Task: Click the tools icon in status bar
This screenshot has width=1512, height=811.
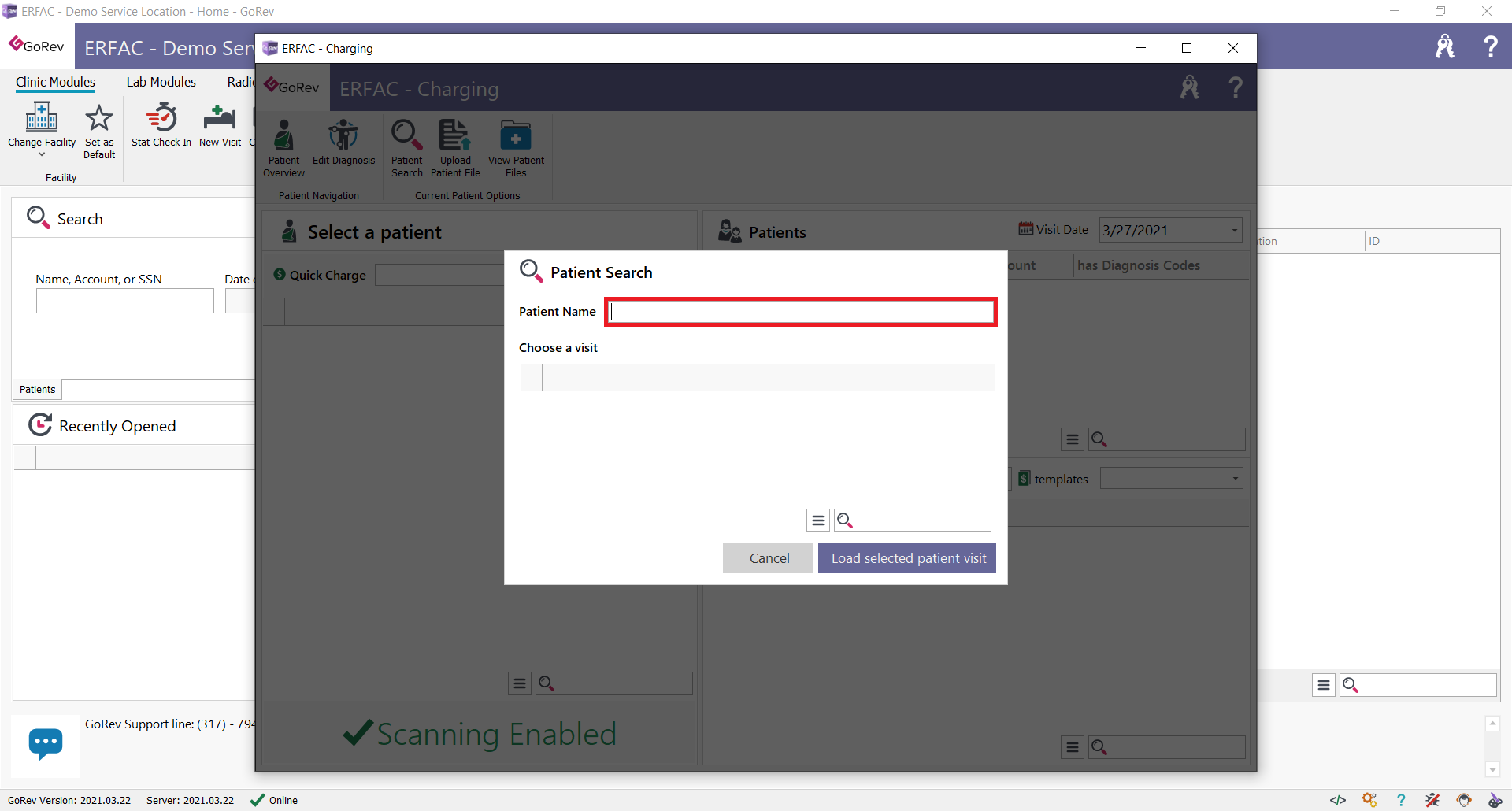Action: [1432, 801]
